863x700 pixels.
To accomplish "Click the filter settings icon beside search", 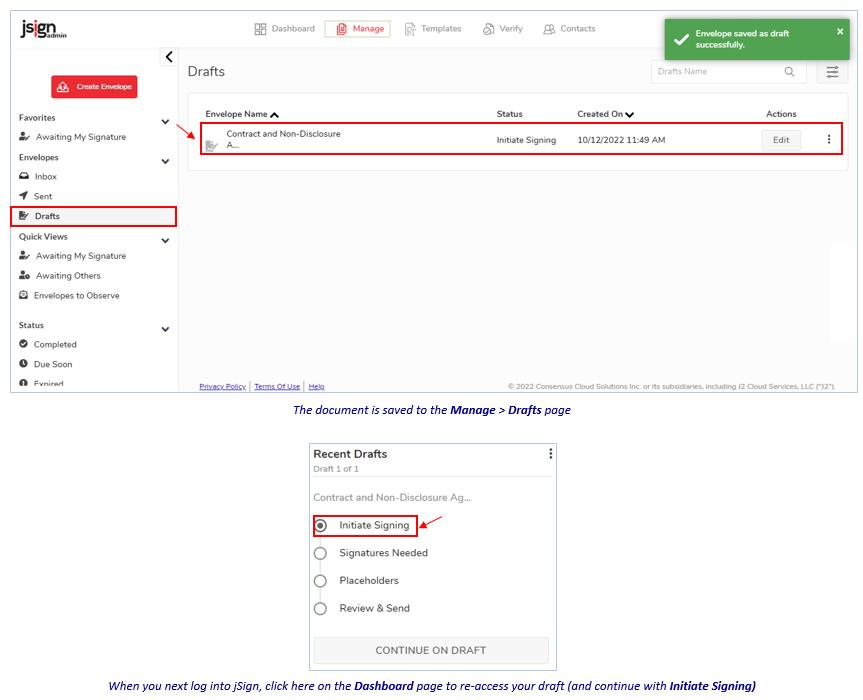I will (x=831, y=72).
